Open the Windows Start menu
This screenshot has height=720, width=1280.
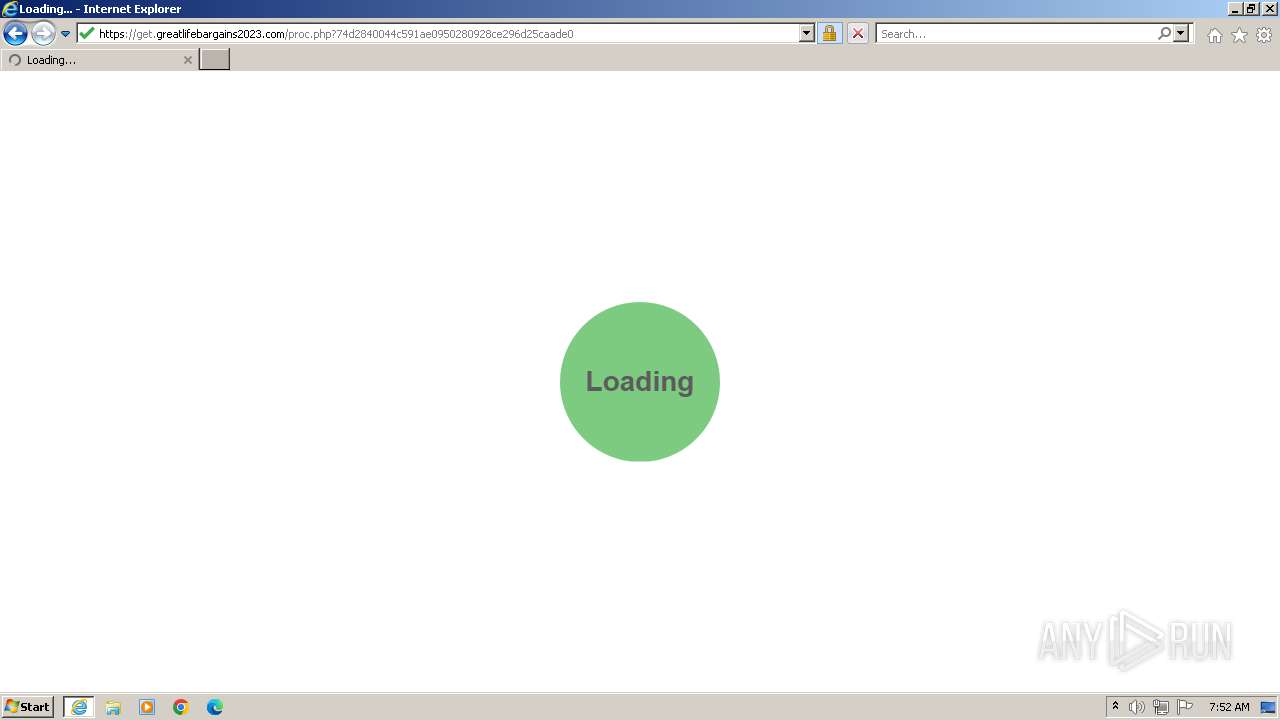click(28, 707)
